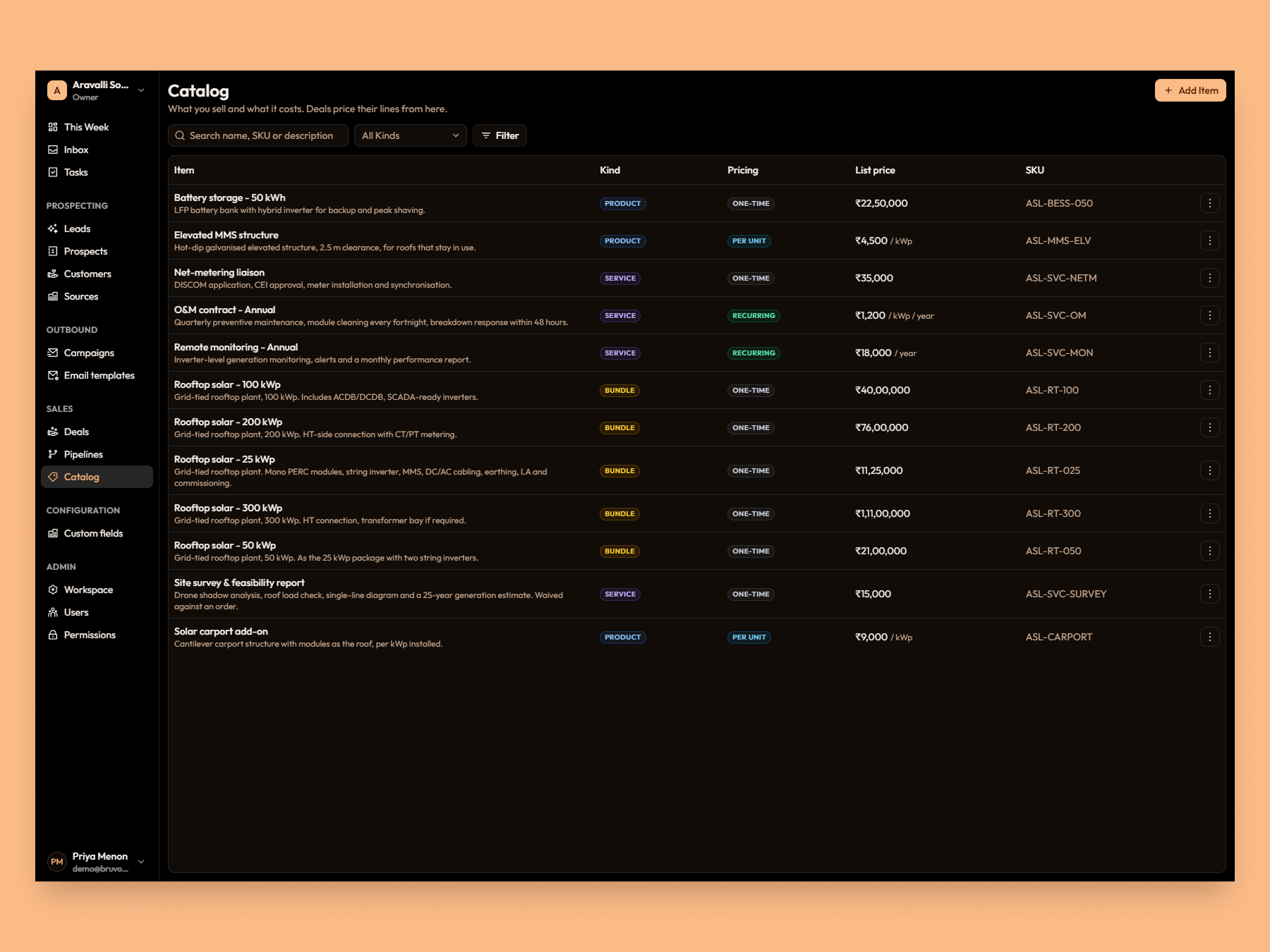Open row menu for Rooftop solar – 100 kWp
The width and height of the screenshot is (1270, 952).
tap(1209, 390)
